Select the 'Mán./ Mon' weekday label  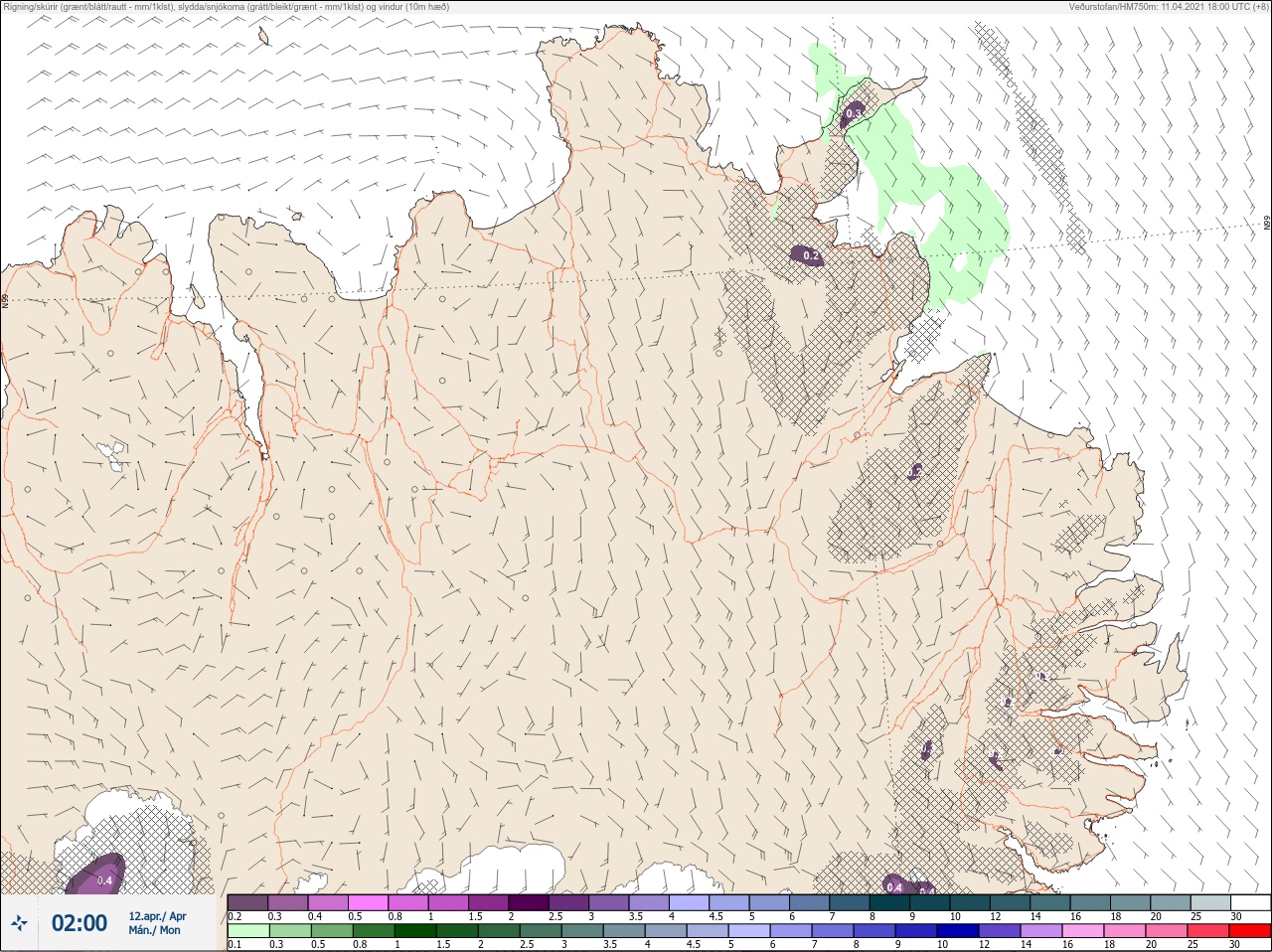(x=154, y=930)
